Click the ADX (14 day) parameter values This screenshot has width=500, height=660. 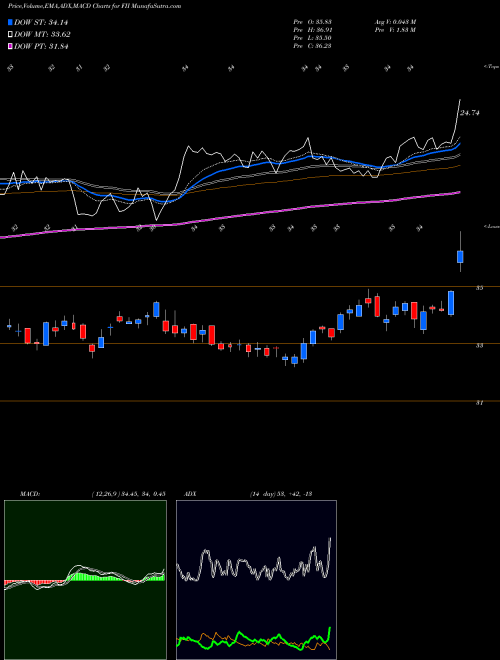[280, 494]
